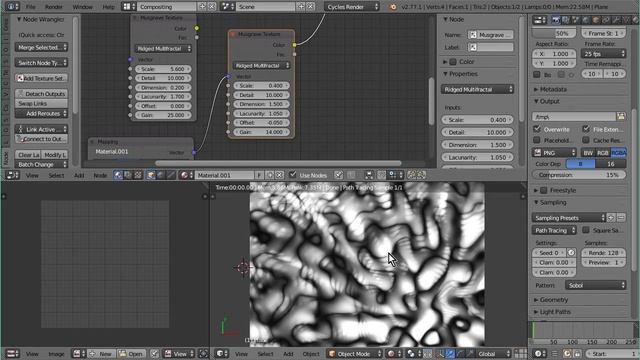Viewport: 640px width, 360px height.
Task: Click the render properties camera tab icon
Action: [x=556, y=20]
